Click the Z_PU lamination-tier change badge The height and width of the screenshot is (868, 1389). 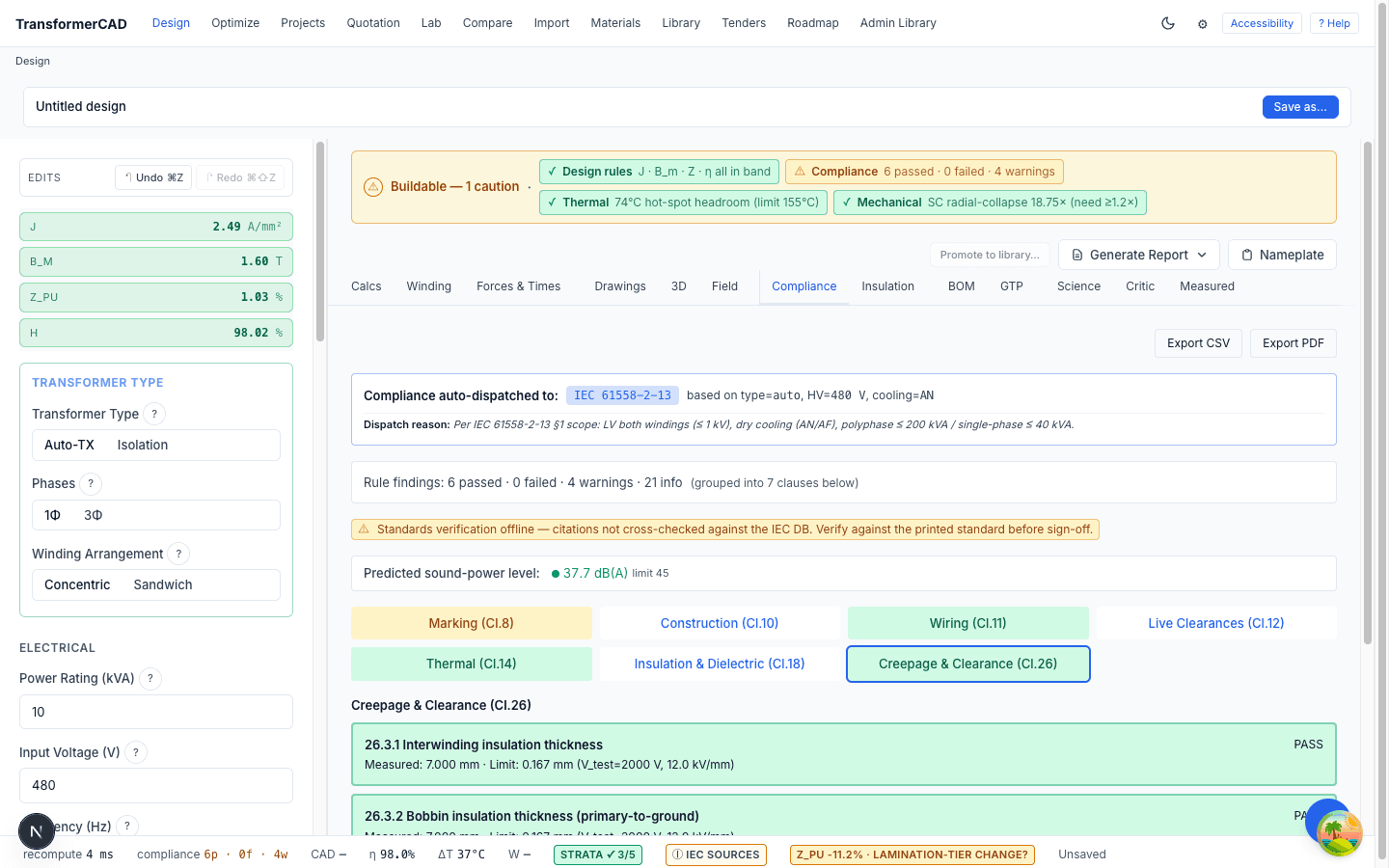coord(912,854)
